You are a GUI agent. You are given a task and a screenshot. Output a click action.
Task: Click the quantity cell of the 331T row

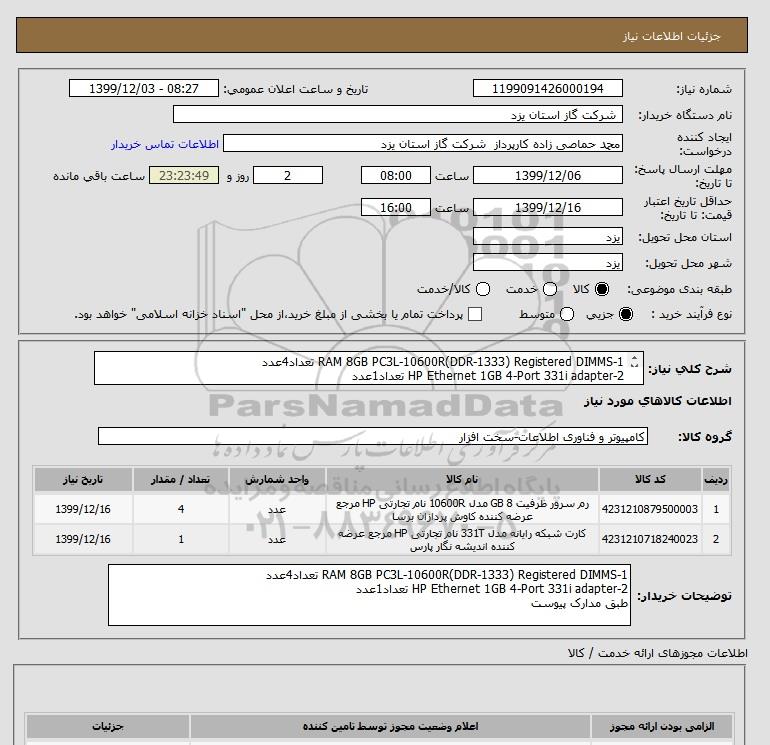pyautogui.click(x=181, y=539)
